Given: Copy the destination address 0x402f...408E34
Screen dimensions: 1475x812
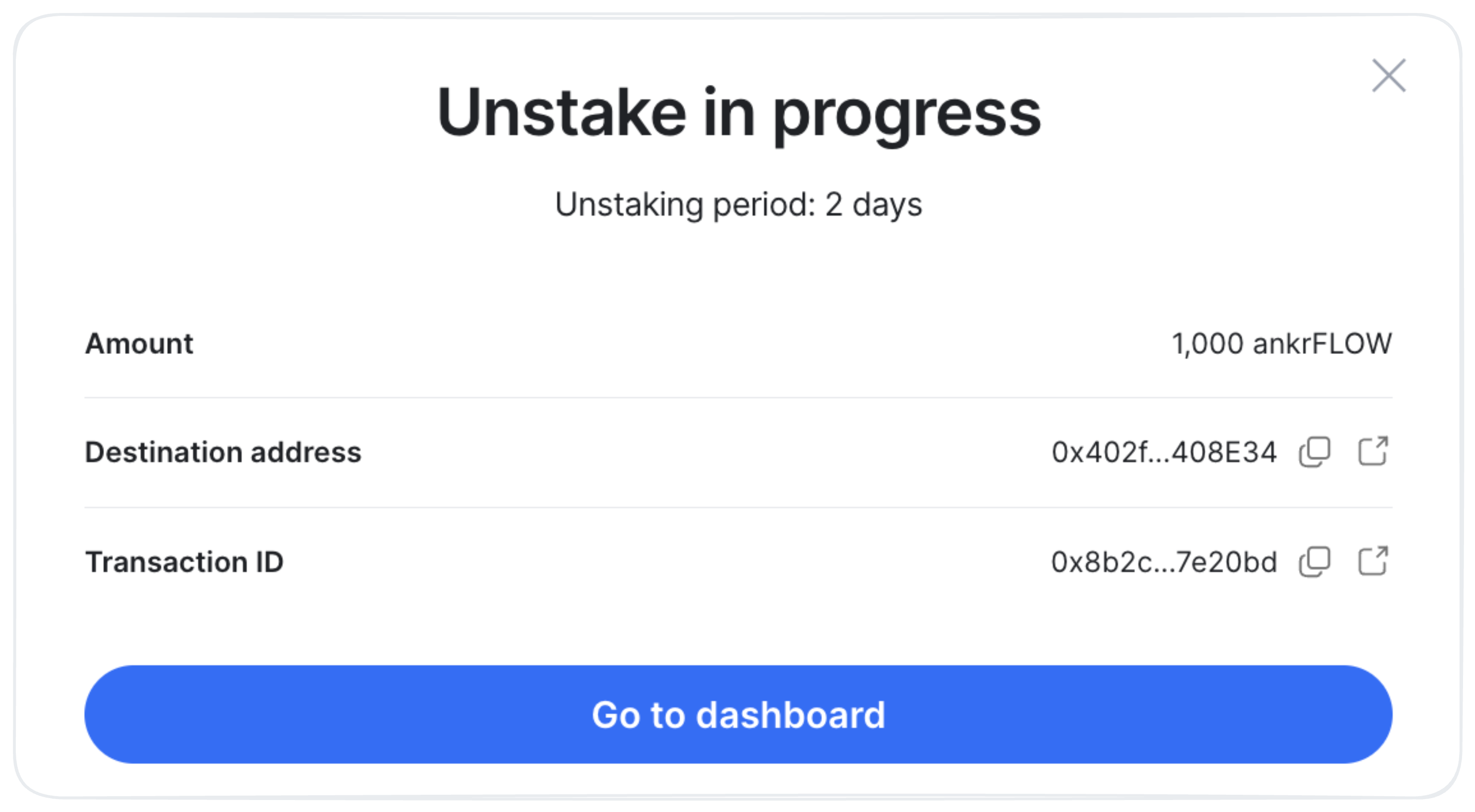Looking at the screenshot, I should click(x=1315, y=452).
